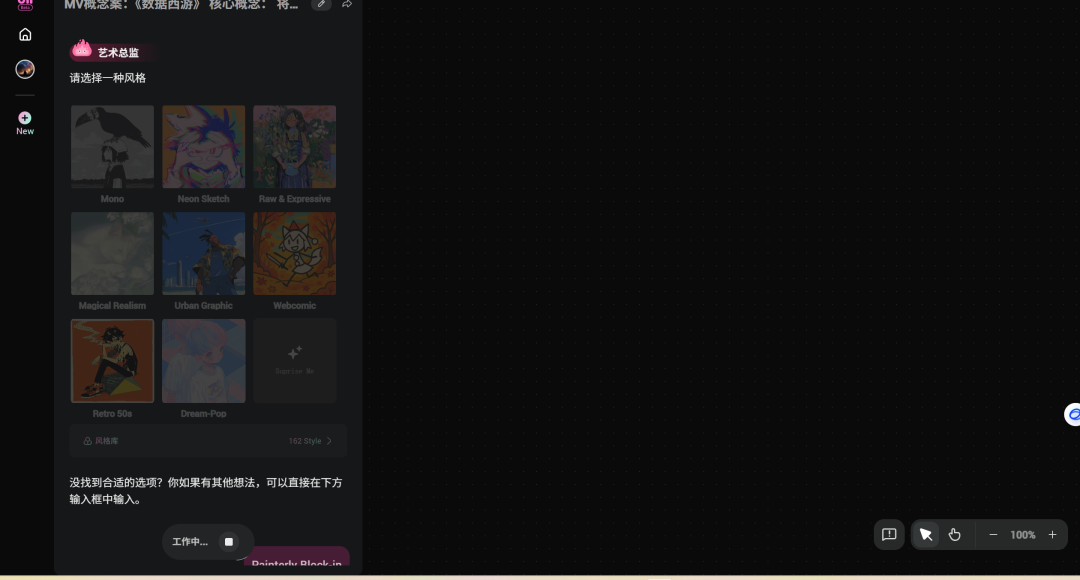This screenshot has height=580, width=1080.
Task: Zoom out with the minus button
Action: (x=993, y=535)
